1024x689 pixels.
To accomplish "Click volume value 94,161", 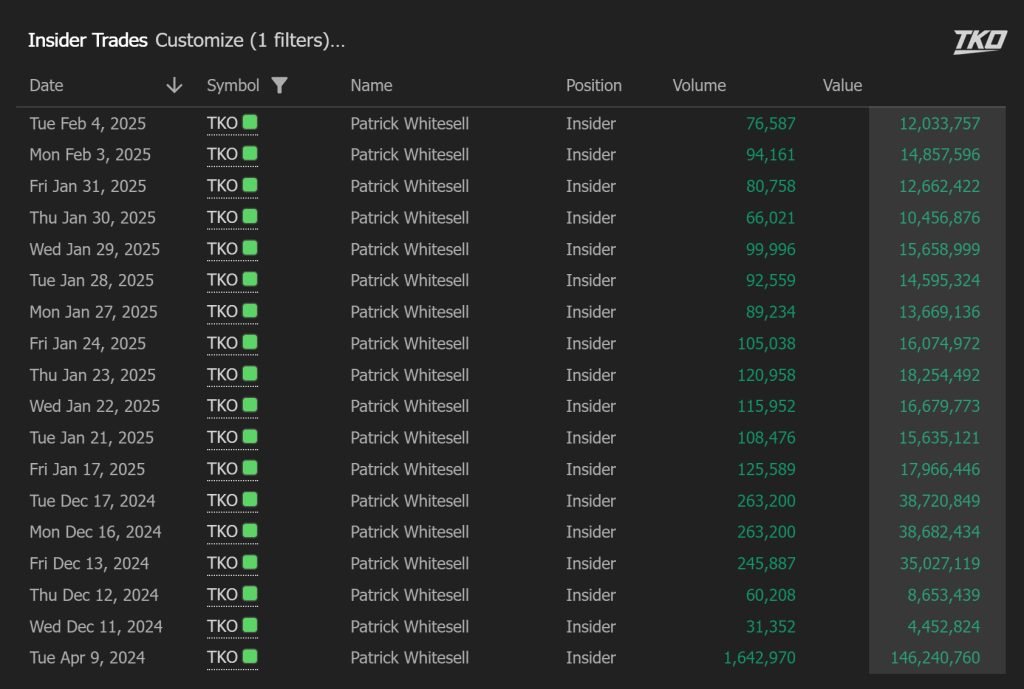I will click(771, 155).
